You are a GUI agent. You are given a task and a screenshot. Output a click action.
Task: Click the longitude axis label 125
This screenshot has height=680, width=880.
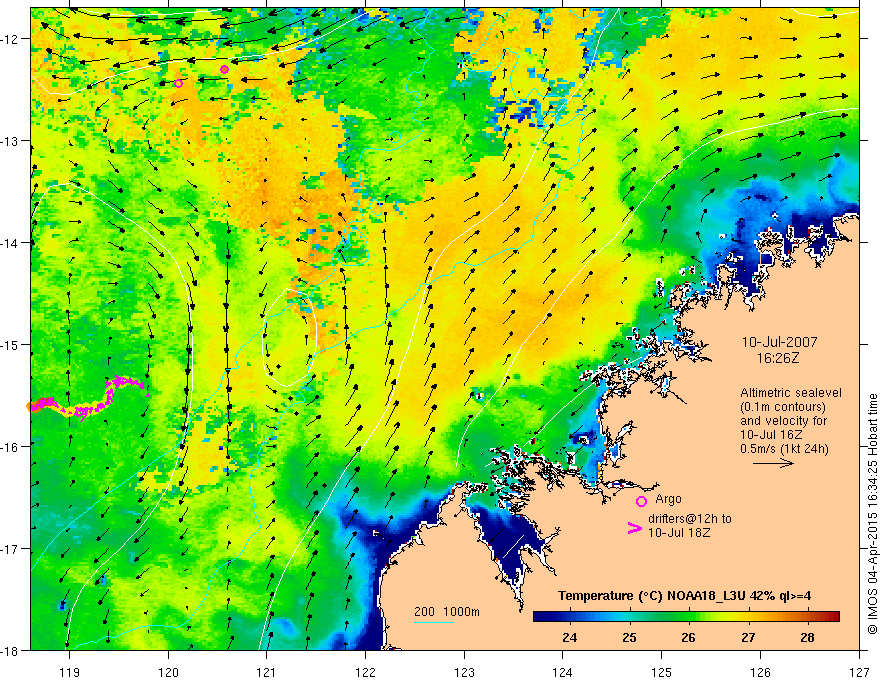tap(662, 672)
